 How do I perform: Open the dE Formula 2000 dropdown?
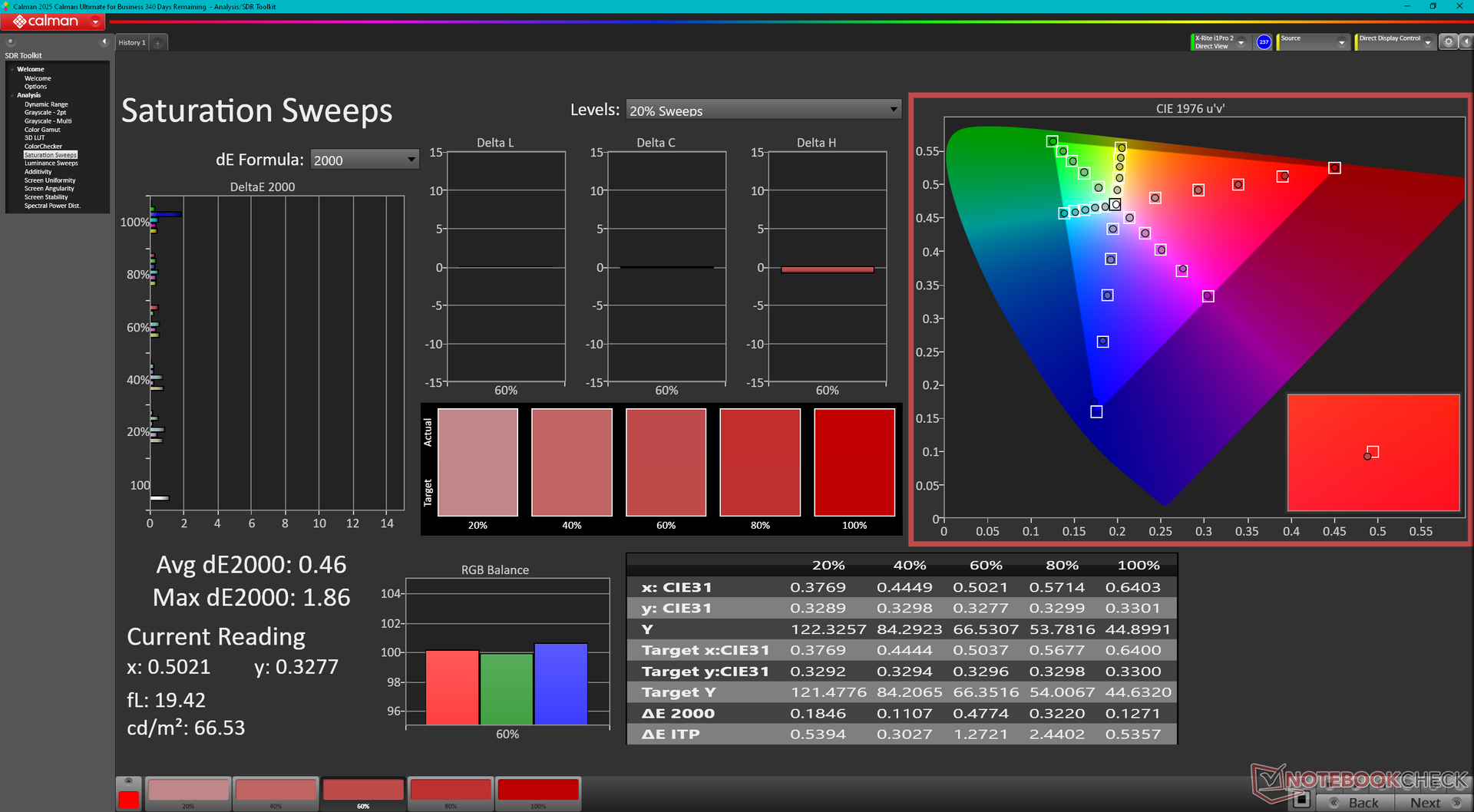[365, 160]
